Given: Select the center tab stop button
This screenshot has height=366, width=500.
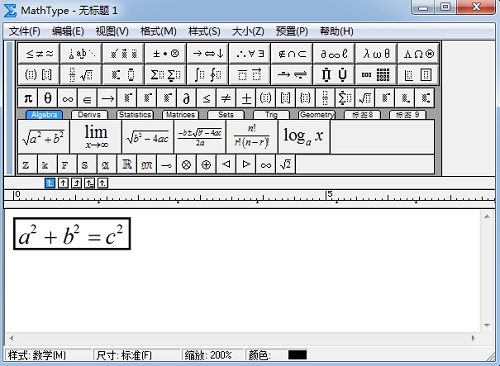Looking at the screenshot, I should (63, 183).
